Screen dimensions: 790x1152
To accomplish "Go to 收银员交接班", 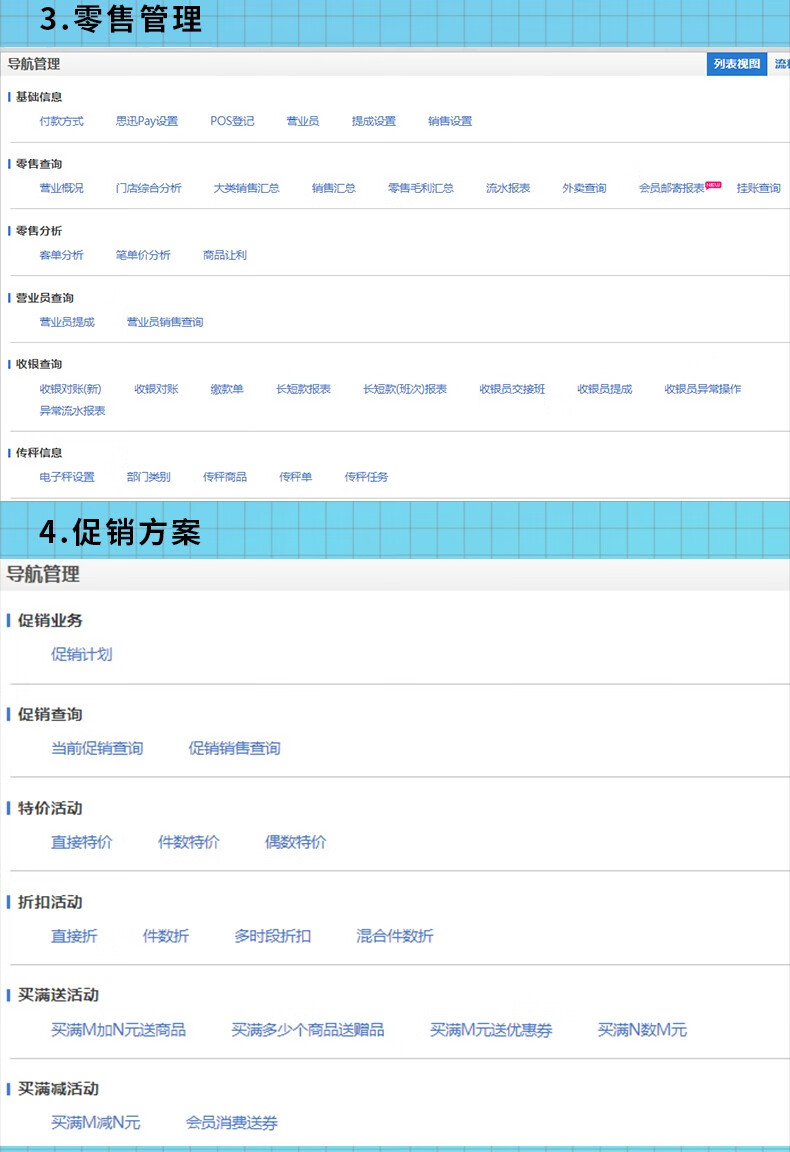I will coord(512,389).
